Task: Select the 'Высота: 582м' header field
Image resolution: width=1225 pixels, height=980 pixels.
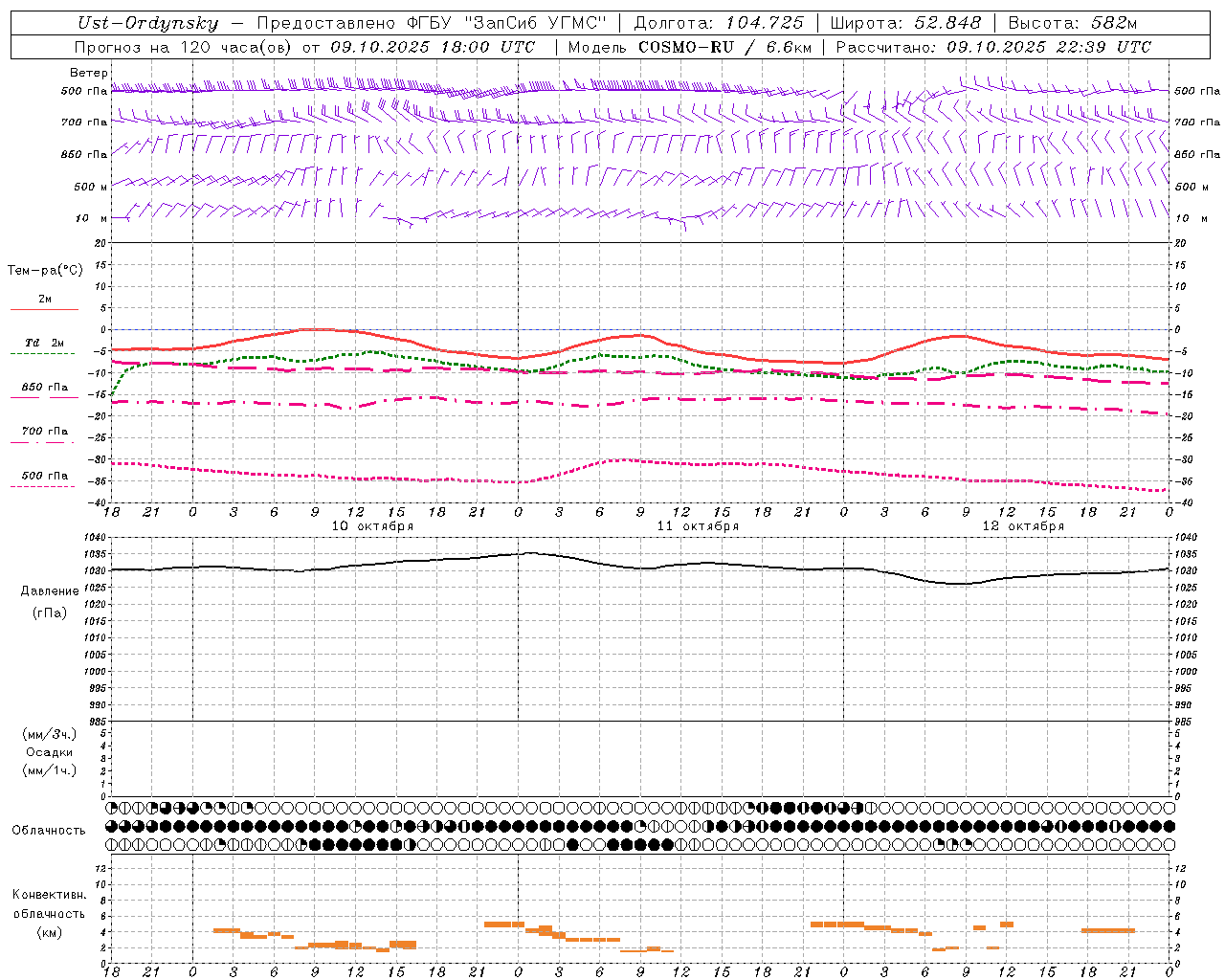Action: (x=1073, y=23)
